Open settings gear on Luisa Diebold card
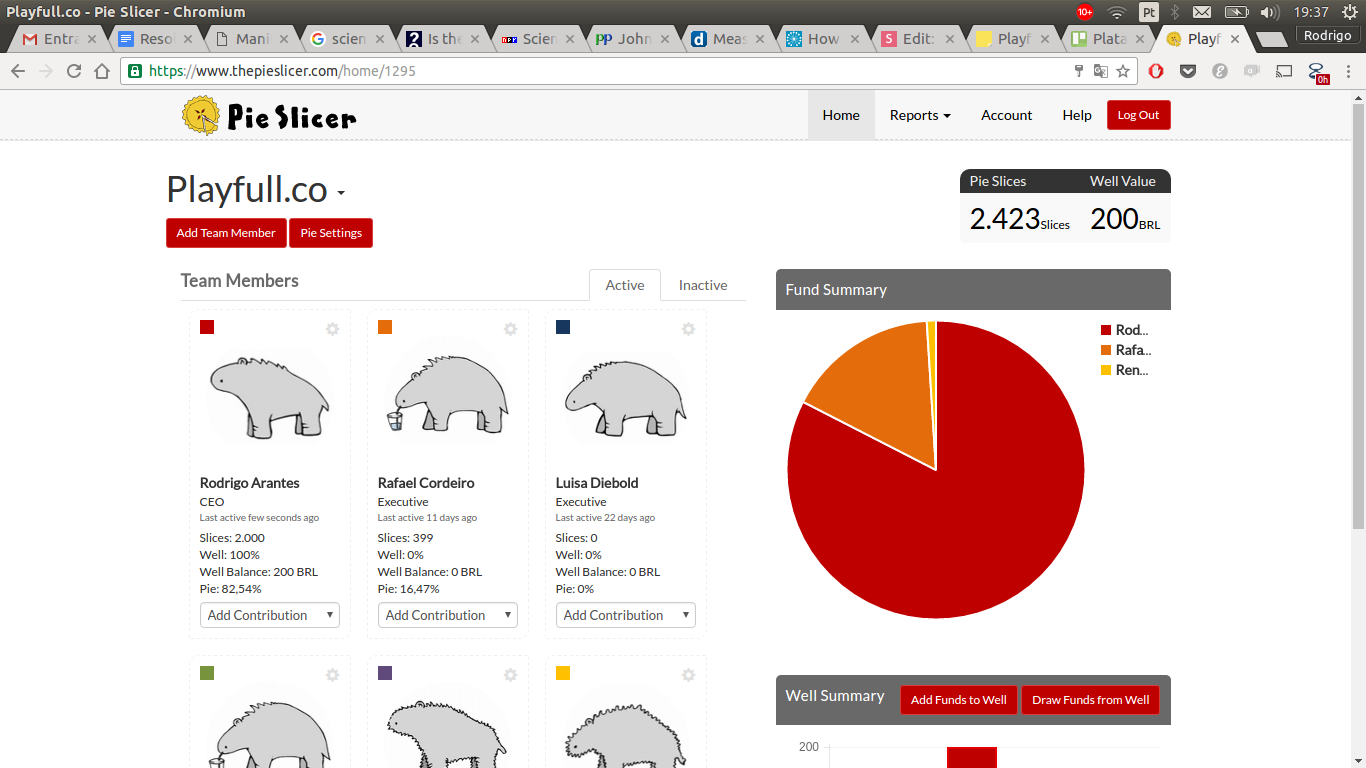Viewport: 1366px width, 768px height. point(688,329)
